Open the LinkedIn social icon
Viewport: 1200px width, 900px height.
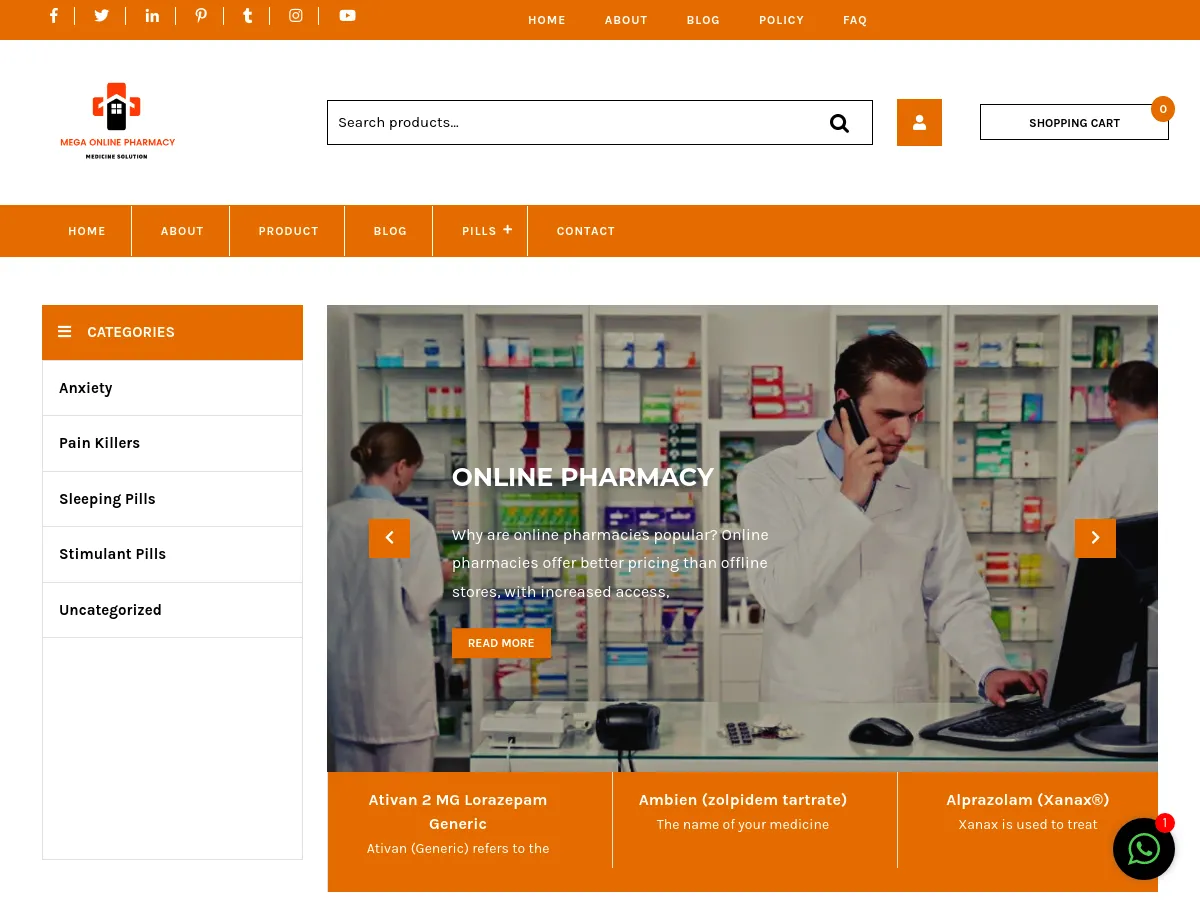point(152,15)
